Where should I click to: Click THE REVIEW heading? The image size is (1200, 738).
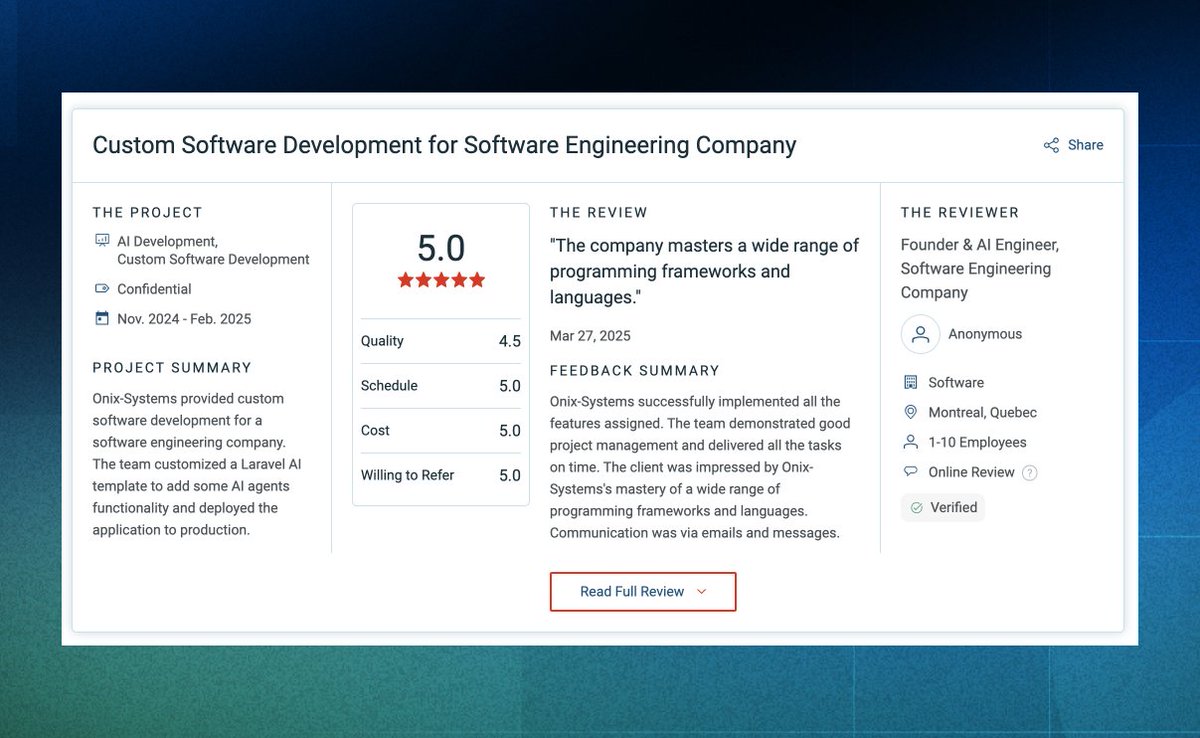pos(599,212)
